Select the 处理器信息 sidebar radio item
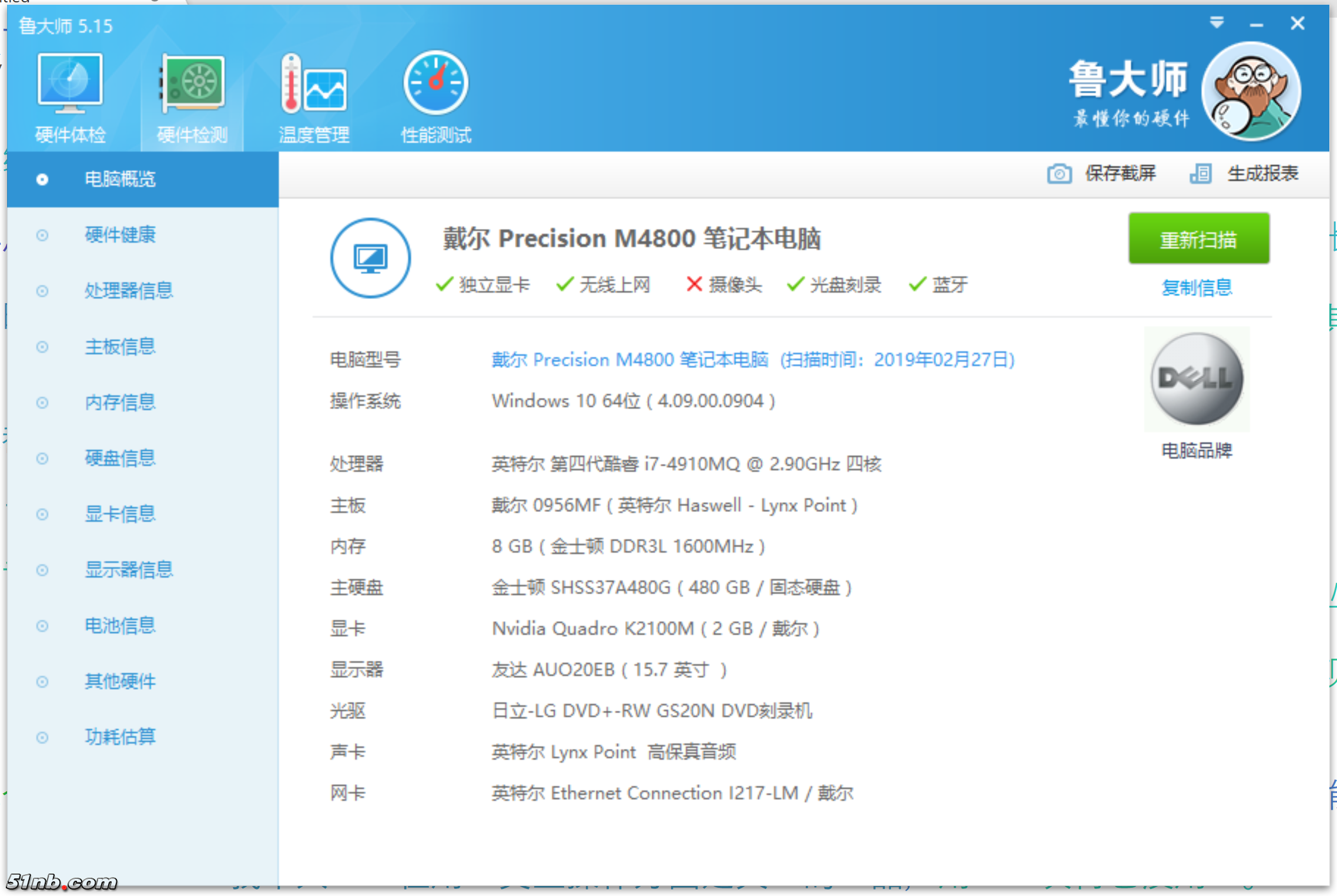Viewport: 1337px width, 896px height. pyautogui.click(x=42, y=291)
